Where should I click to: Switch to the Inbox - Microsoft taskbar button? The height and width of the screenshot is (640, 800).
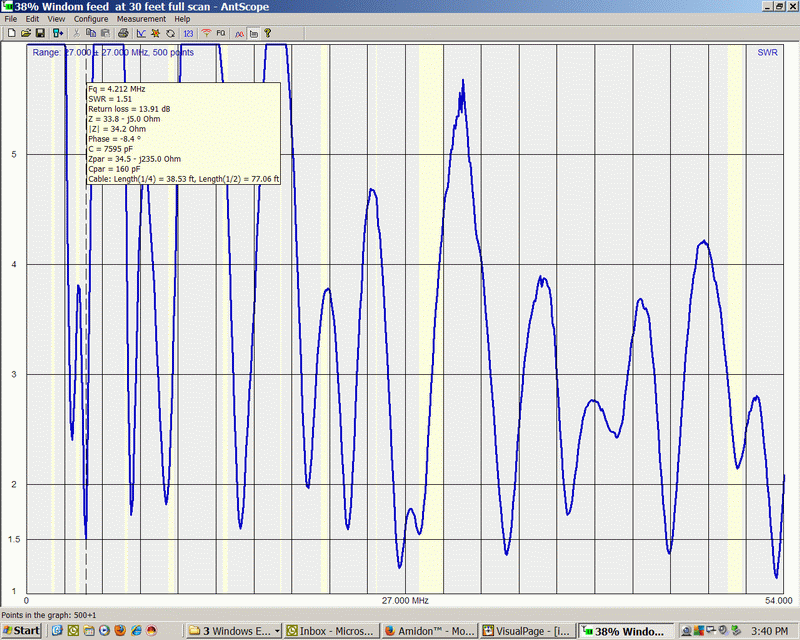[x=332, y=631]
